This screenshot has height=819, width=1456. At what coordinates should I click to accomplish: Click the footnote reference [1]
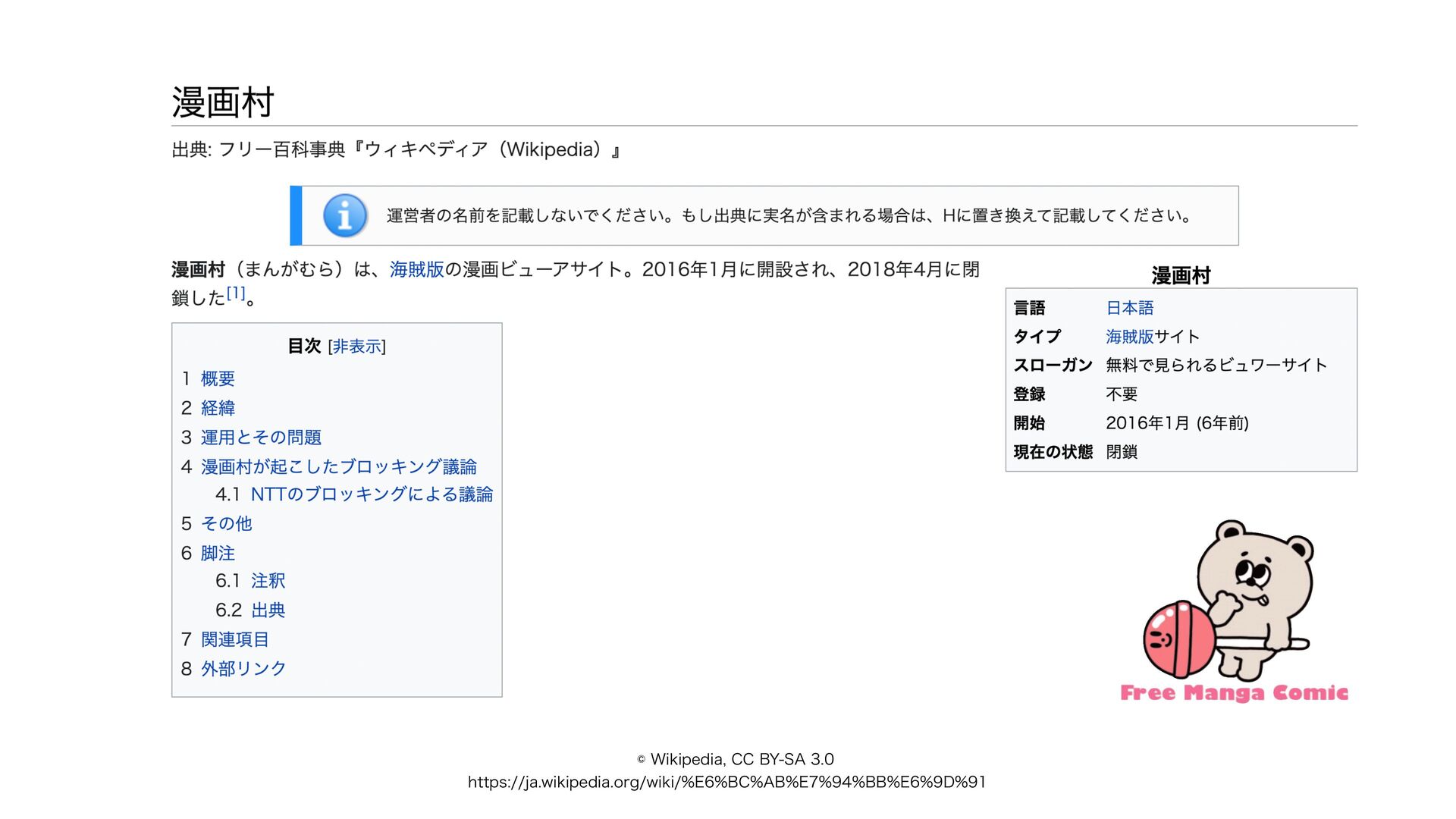tap(236, 293)
